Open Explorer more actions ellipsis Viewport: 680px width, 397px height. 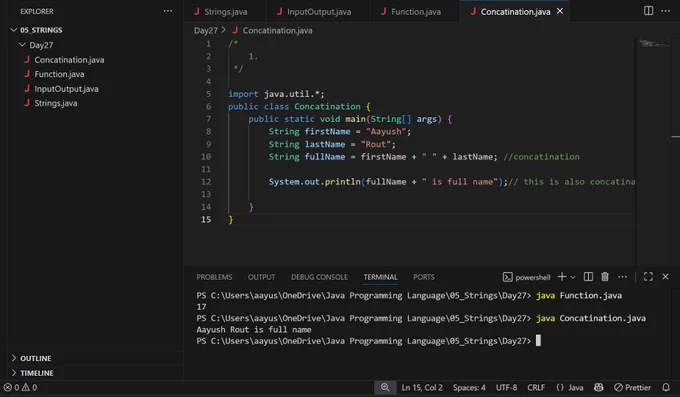click(168, 11)
